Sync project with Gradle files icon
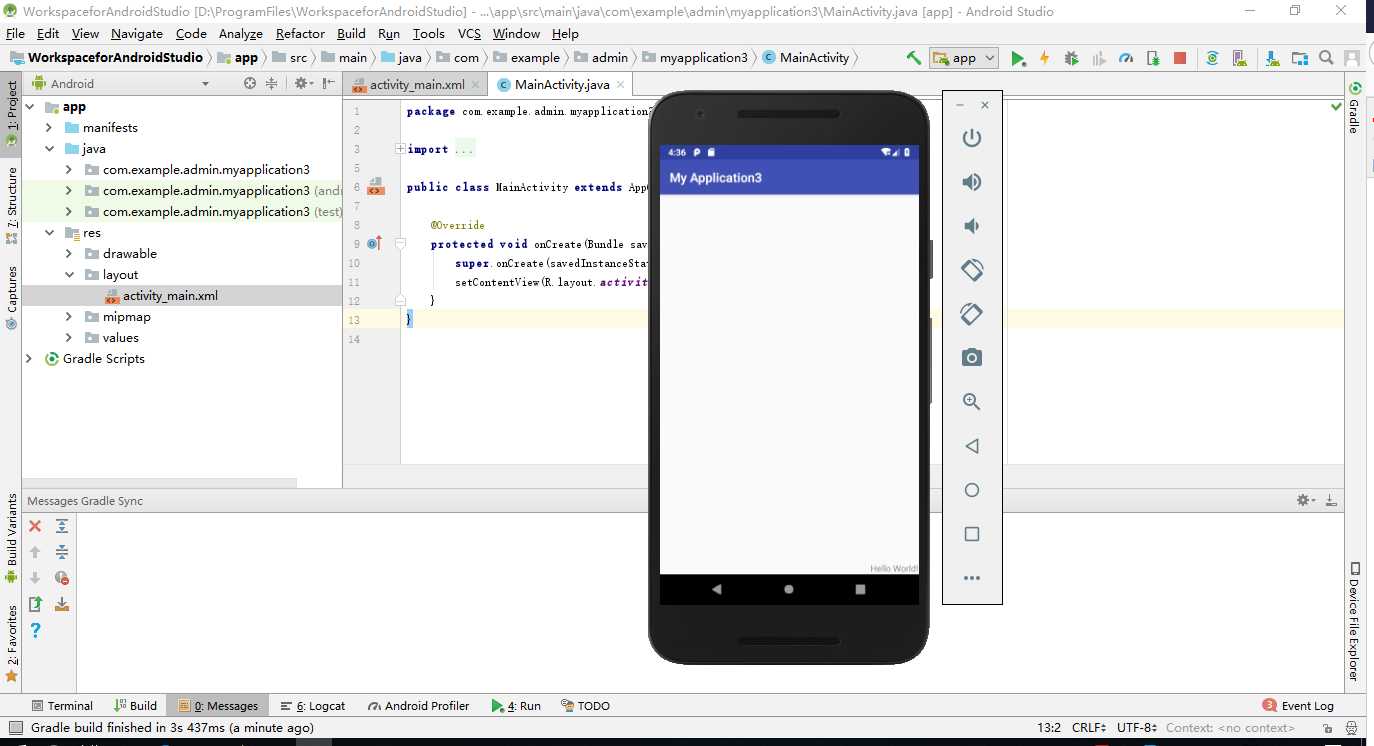 [1212, 58]
